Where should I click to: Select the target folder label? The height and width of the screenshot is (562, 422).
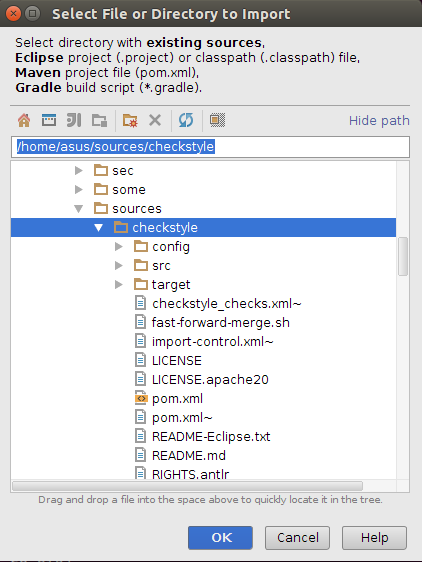[x=171, y=285]
